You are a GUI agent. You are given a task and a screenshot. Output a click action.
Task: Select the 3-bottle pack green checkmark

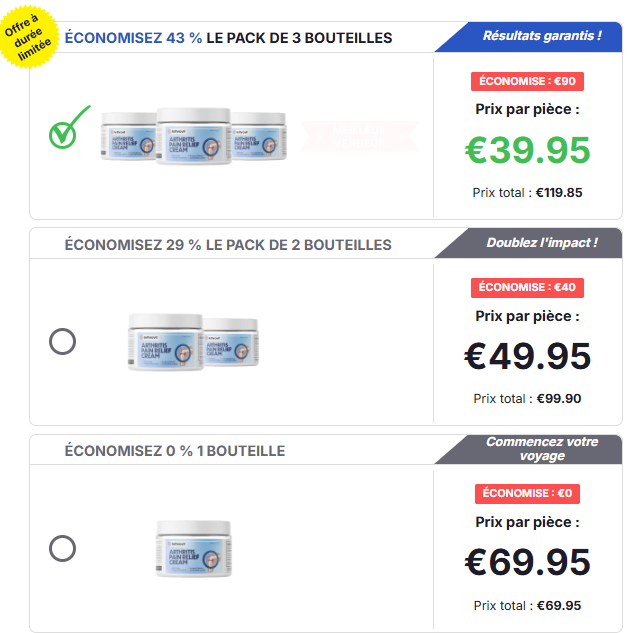(x=67, y=130)
